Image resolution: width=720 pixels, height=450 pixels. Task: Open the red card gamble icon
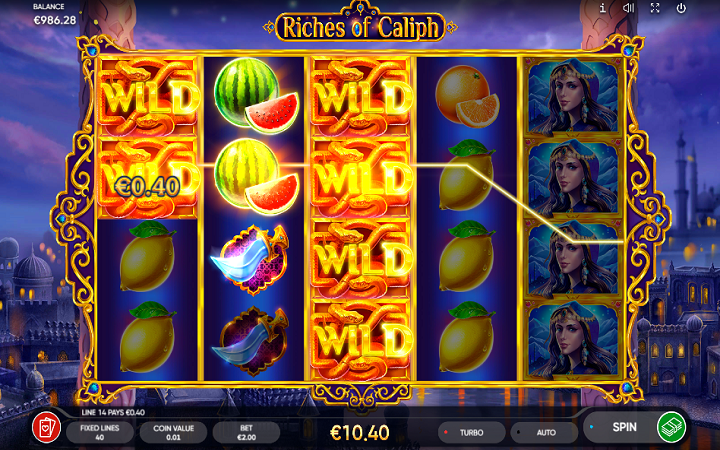(x=46, y=428)
